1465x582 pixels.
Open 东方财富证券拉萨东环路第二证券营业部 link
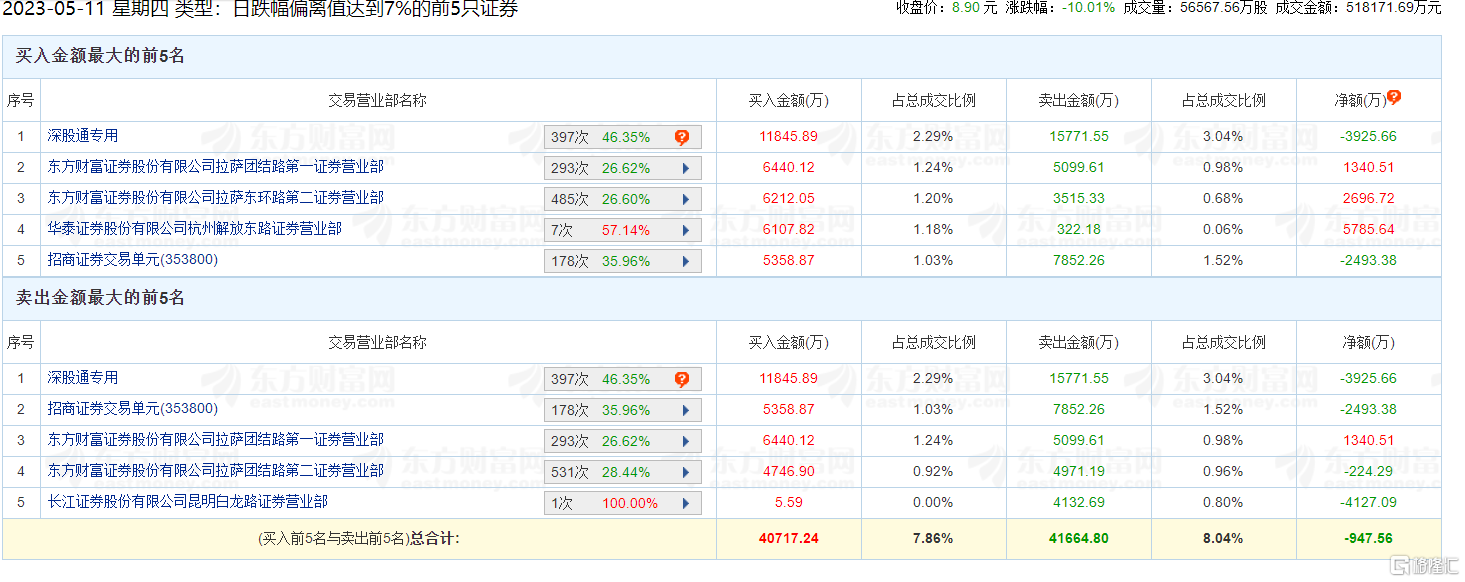pyautogui.click(x=215, y=197)
